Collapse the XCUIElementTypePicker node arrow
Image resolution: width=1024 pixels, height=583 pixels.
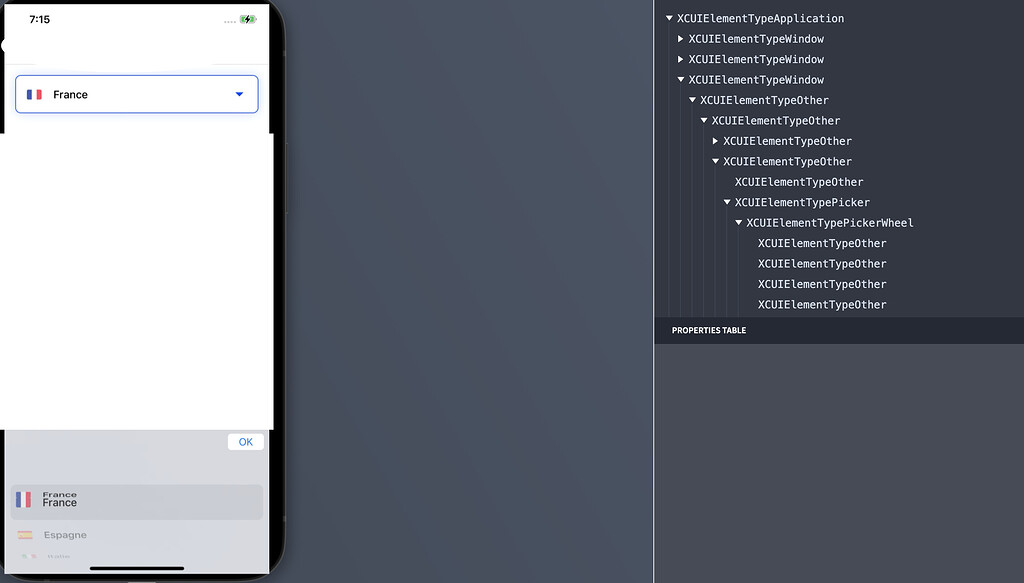pos(727,202)
